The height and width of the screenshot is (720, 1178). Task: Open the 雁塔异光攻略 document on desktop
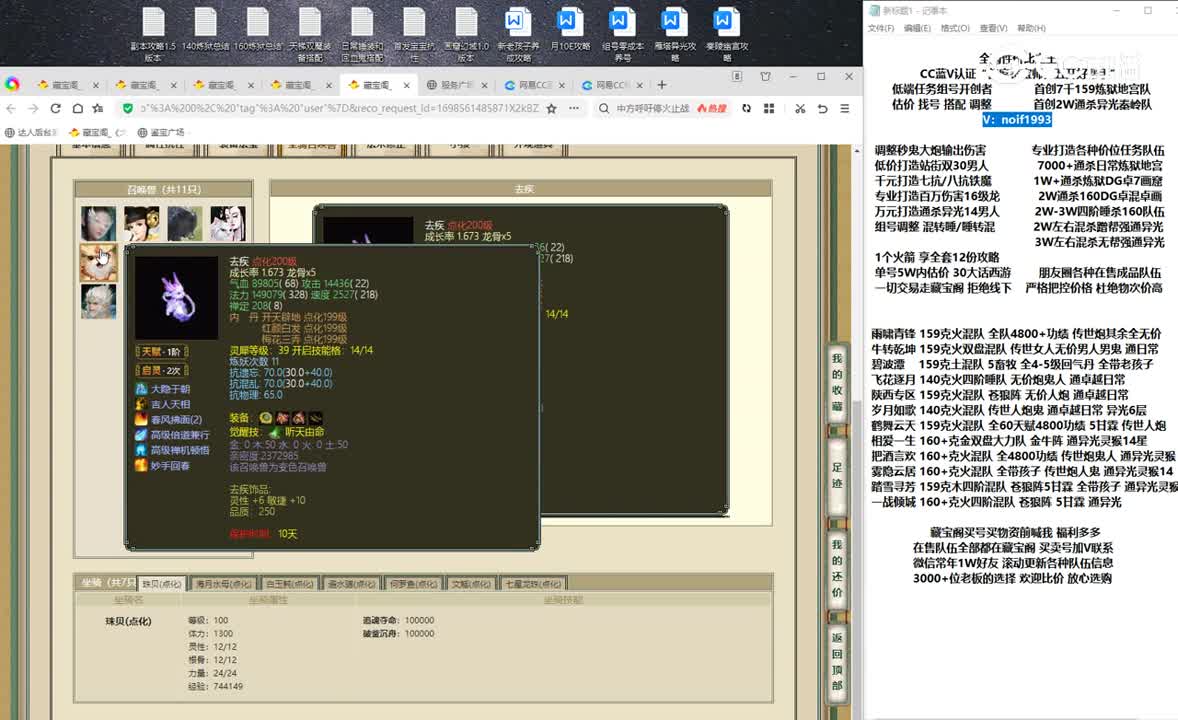(x=674, y=35)
